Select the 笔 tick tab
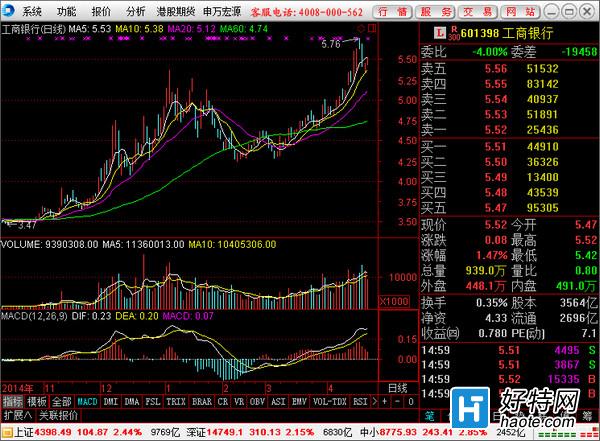600x441 pixels. 429,416
